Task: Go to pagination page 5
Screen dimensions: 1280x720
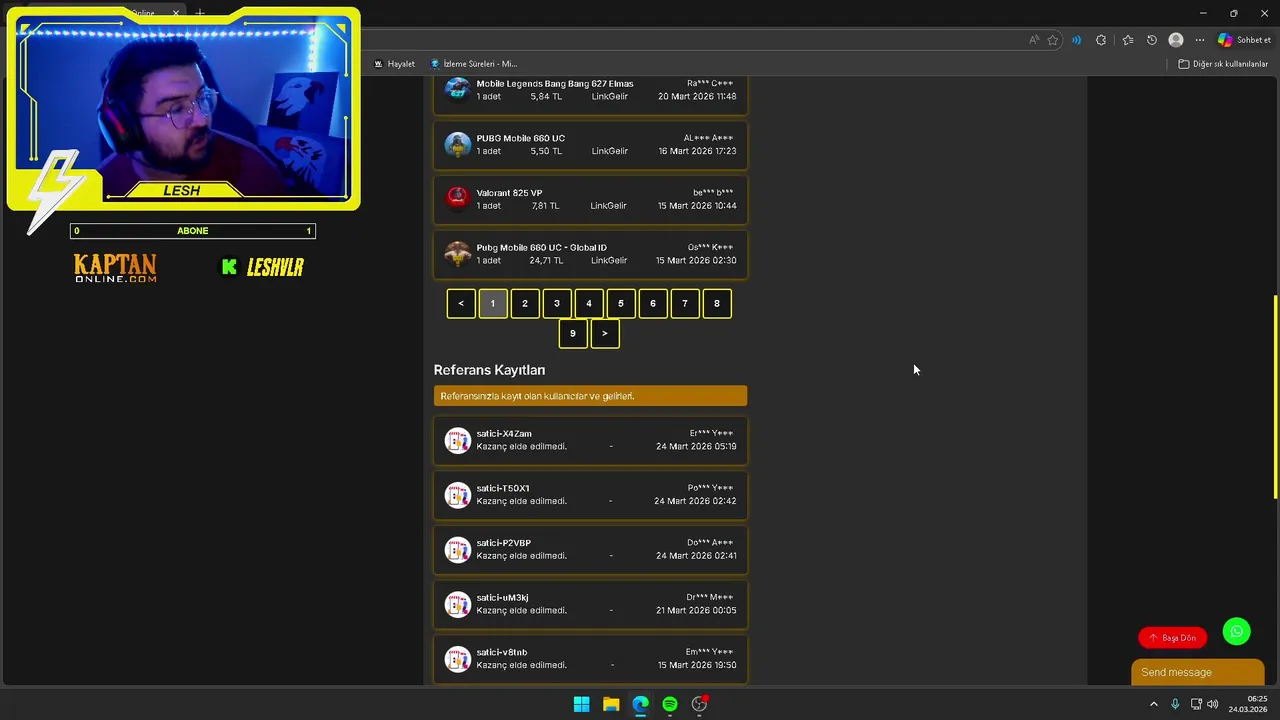Action: click(x=621, y=303)
